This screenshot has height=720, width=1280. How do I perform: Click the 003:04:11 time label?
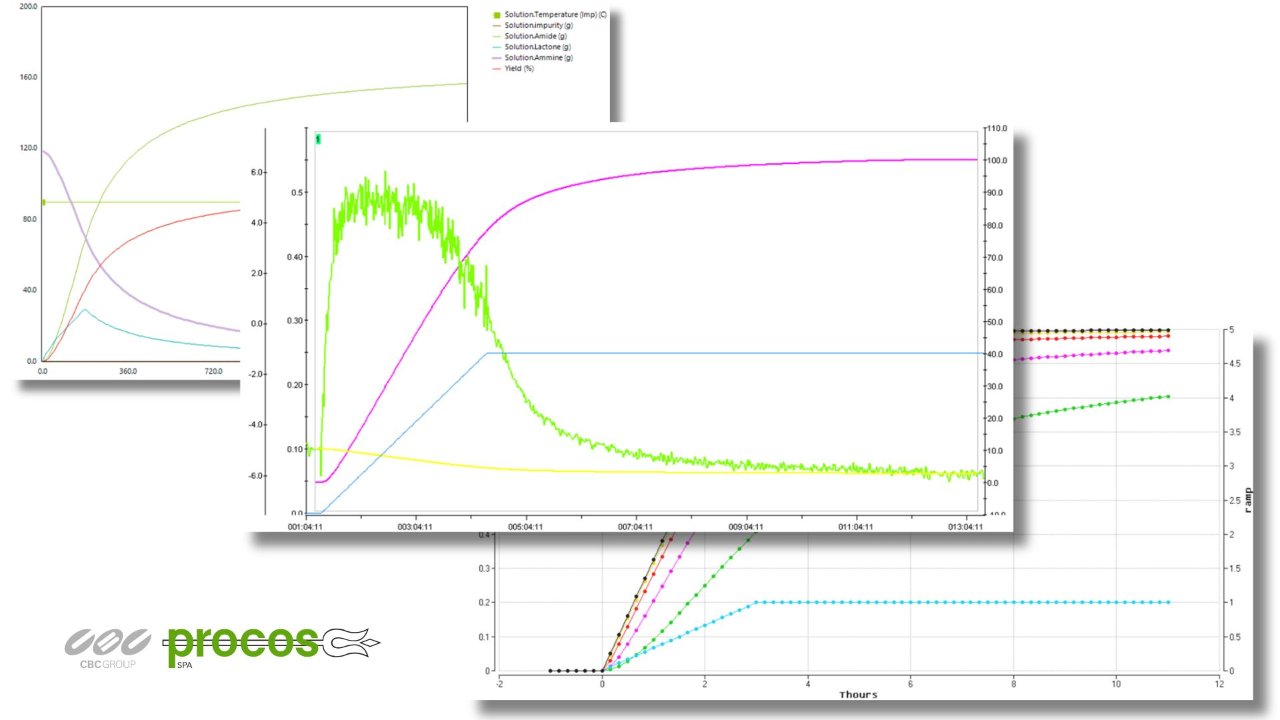[x=415, y=526]
